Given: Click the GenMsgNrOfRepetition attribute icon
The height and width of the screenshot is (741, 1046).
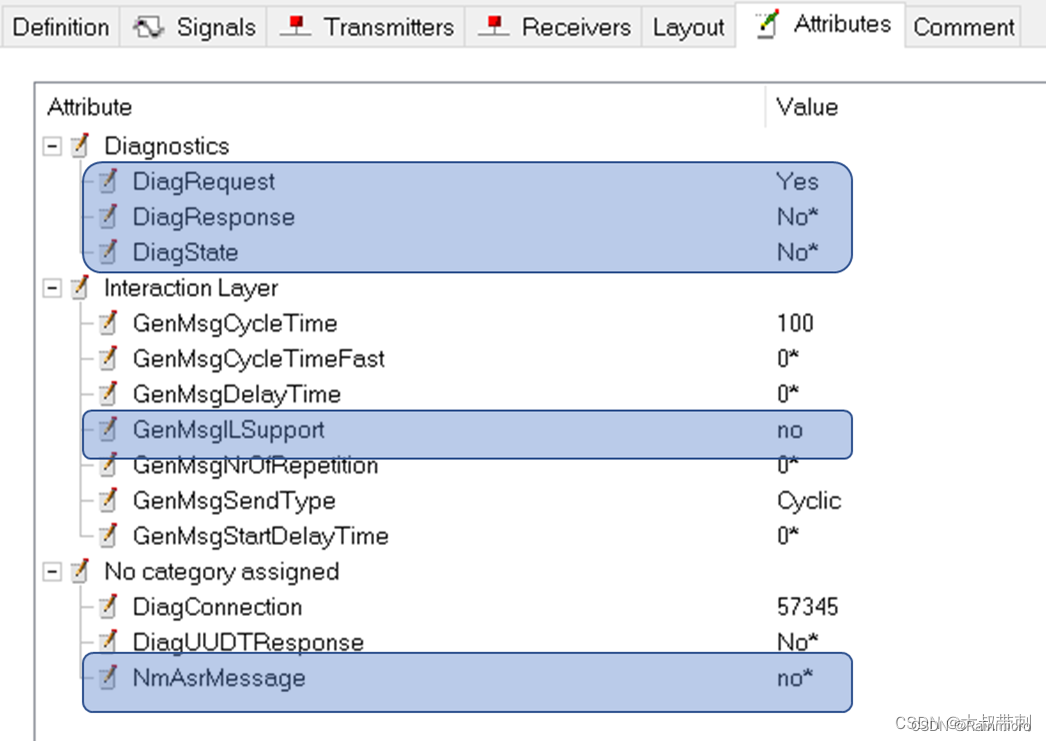Looking at the screenshot, I should 108,464.
